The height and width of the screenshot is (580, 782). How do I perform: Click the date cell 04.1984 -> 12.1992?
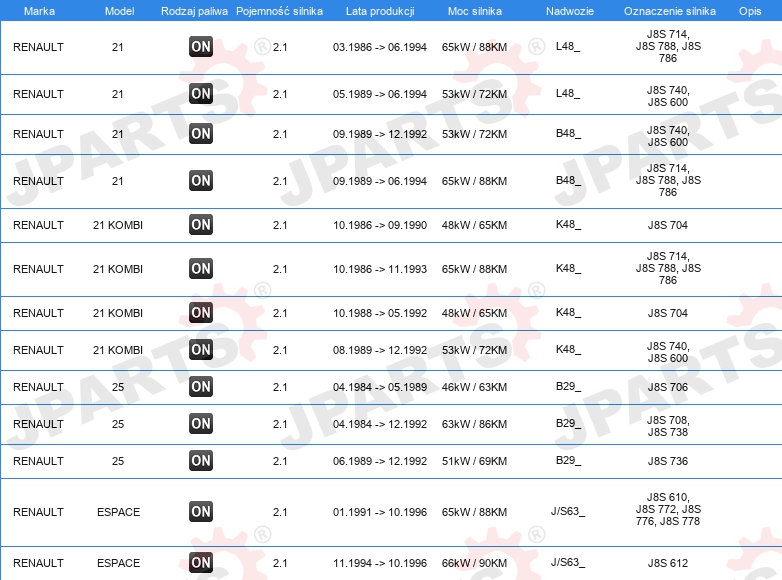tap(380, 424)
